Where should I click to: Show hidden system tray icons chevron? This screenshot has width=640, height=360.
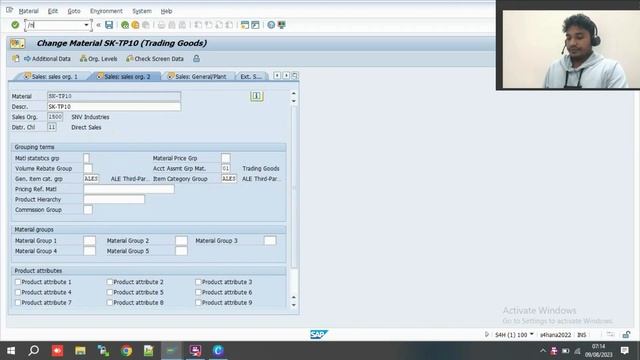click(542, 351)
